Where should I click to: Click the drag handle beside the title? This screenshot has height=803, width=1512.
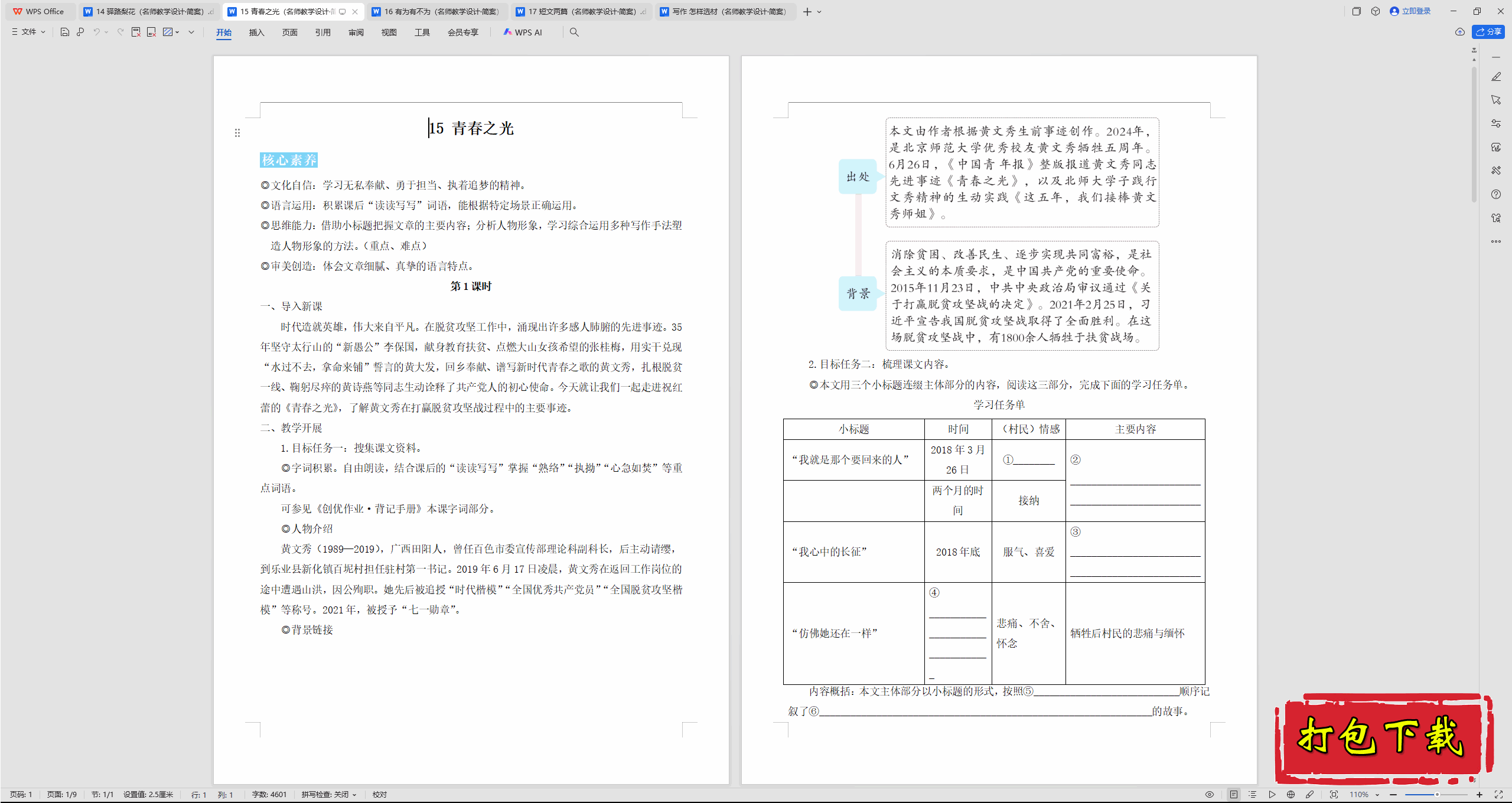pos(237,133)
